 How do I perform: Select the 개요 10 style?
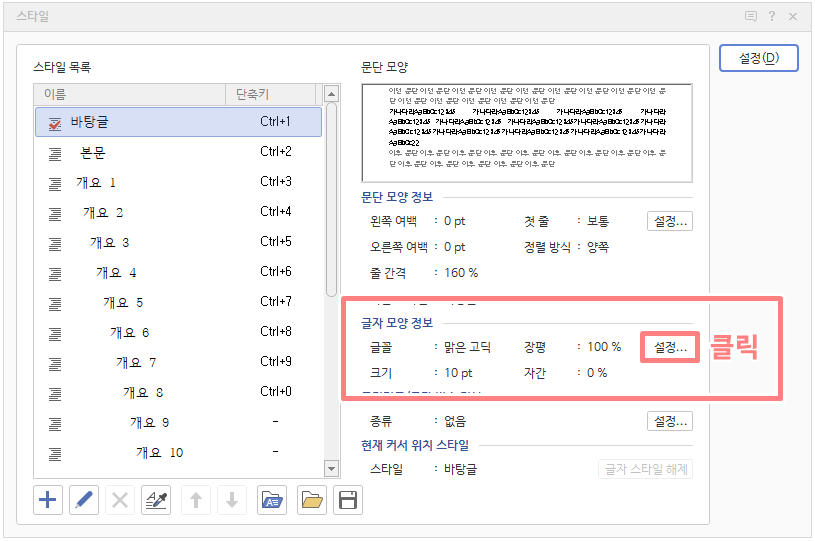pyautogui.click(x=178, y=453)
